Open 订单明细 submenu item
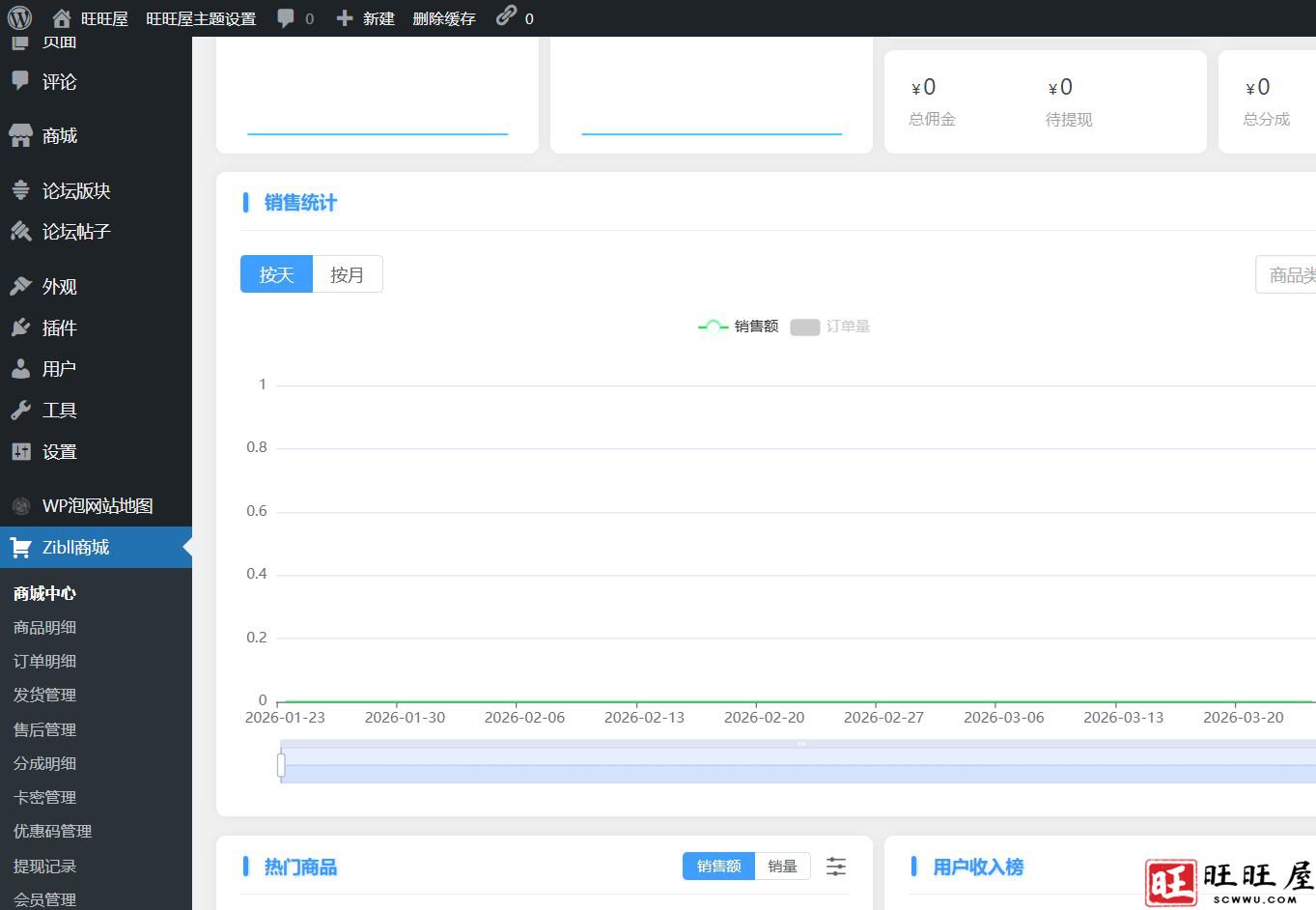Viewport: 1316px width, 910px height. 44,662
